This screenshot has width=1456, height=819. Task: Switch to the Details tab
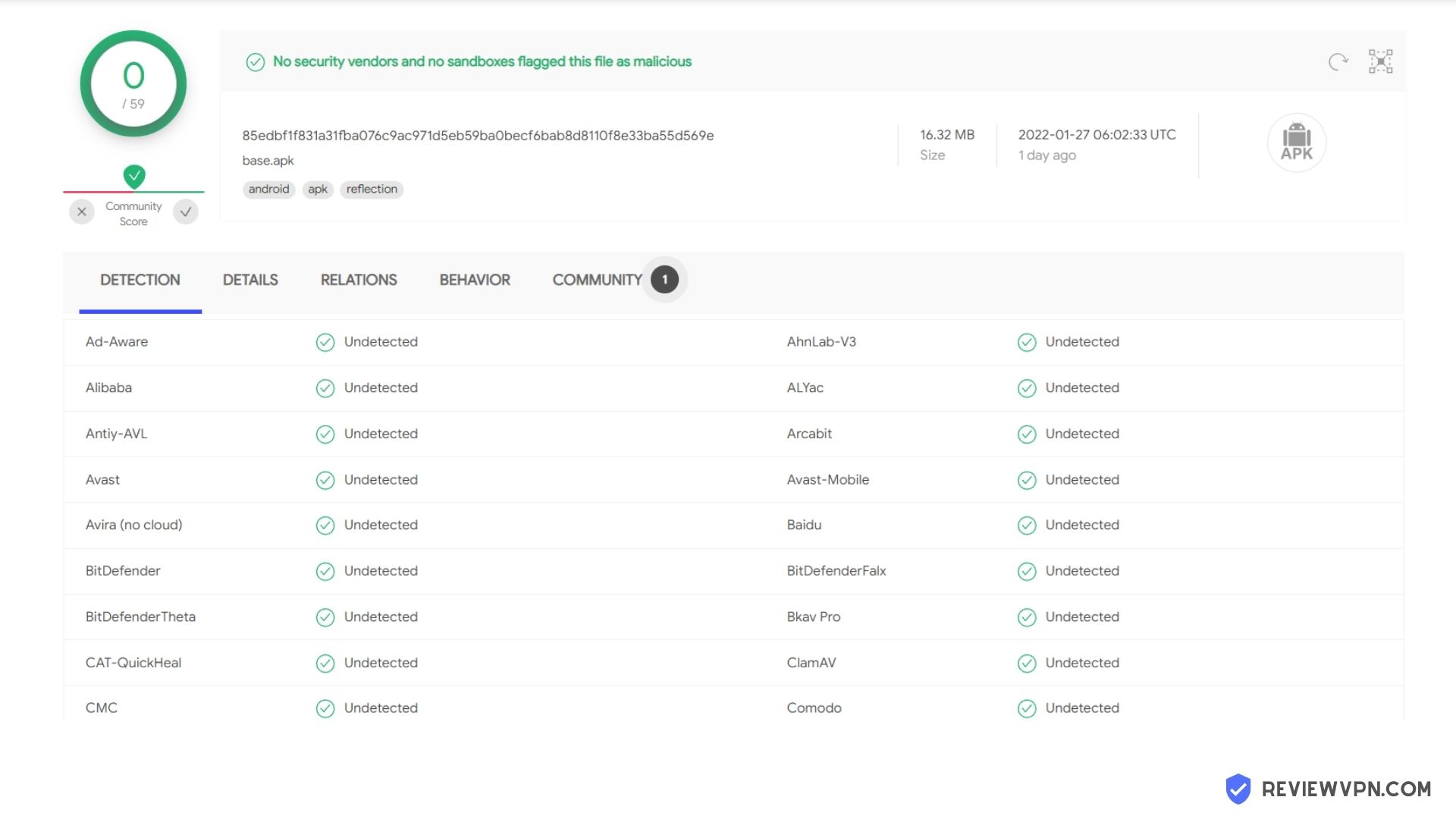250,280
